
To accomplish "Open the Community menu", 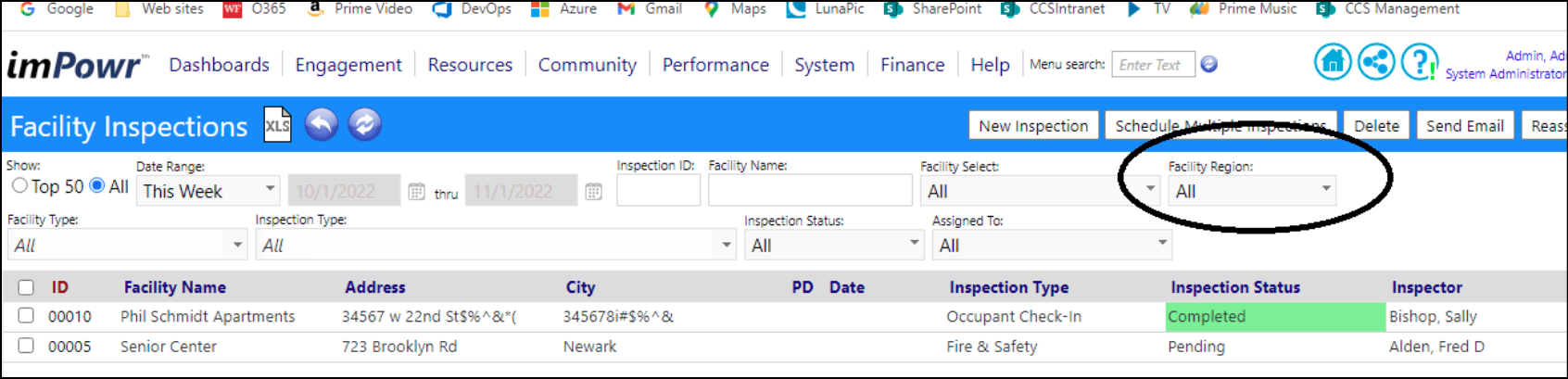I will tap(588, 65).
